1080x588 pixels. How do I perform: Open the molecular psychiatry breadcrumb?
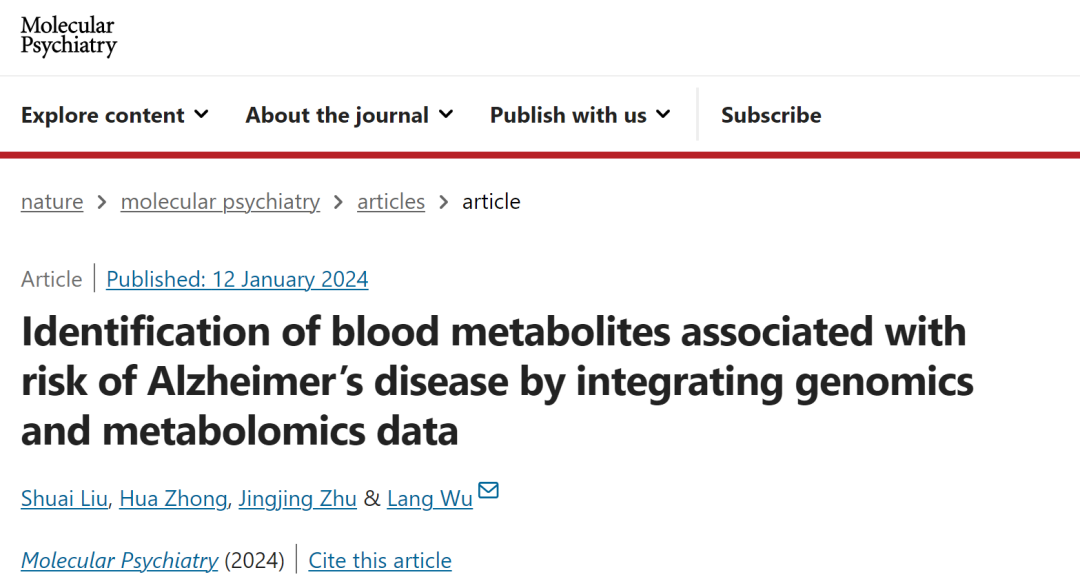(x=220, y=202)
